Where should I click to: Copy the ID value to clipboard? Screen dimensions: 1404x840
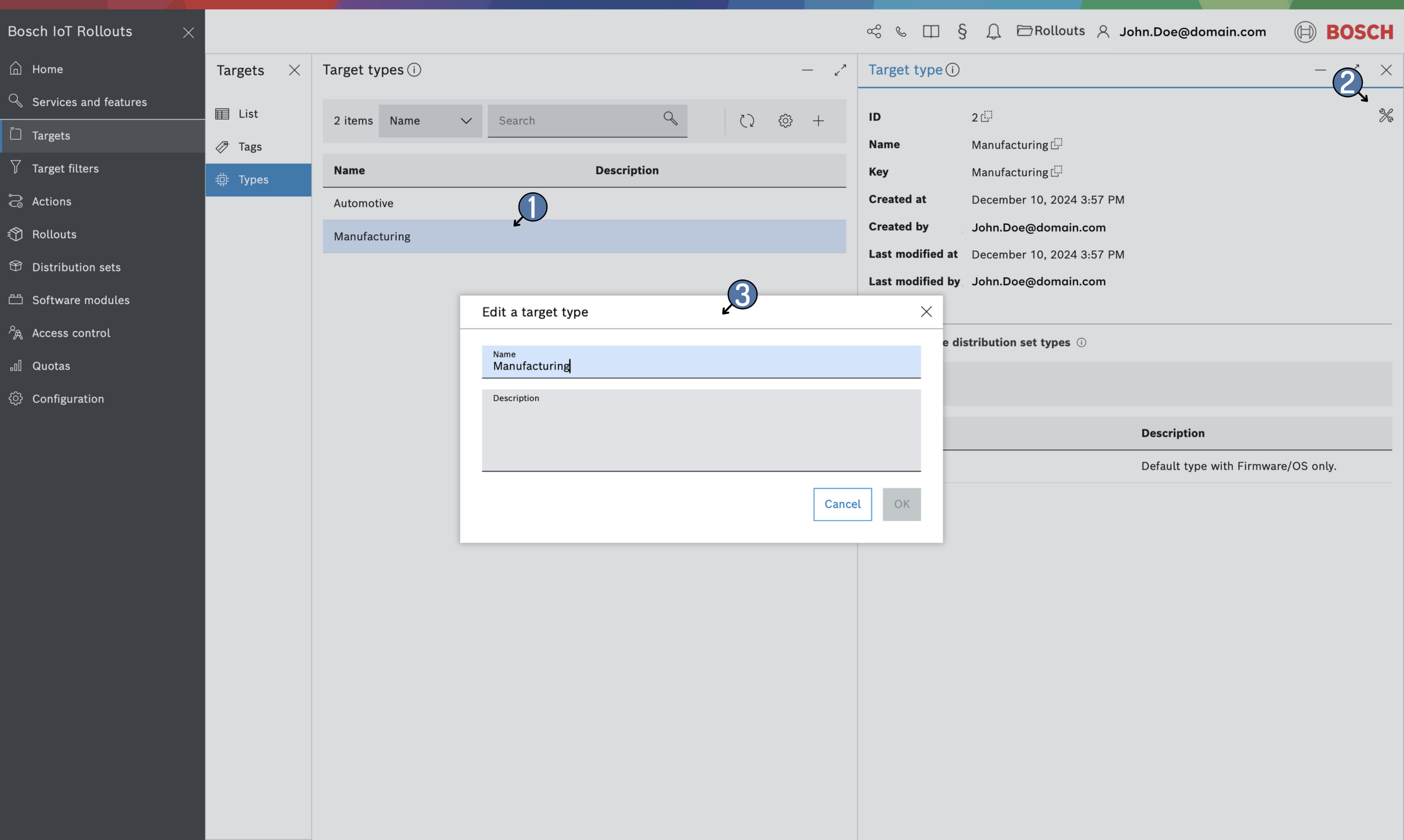click(986, 116)
